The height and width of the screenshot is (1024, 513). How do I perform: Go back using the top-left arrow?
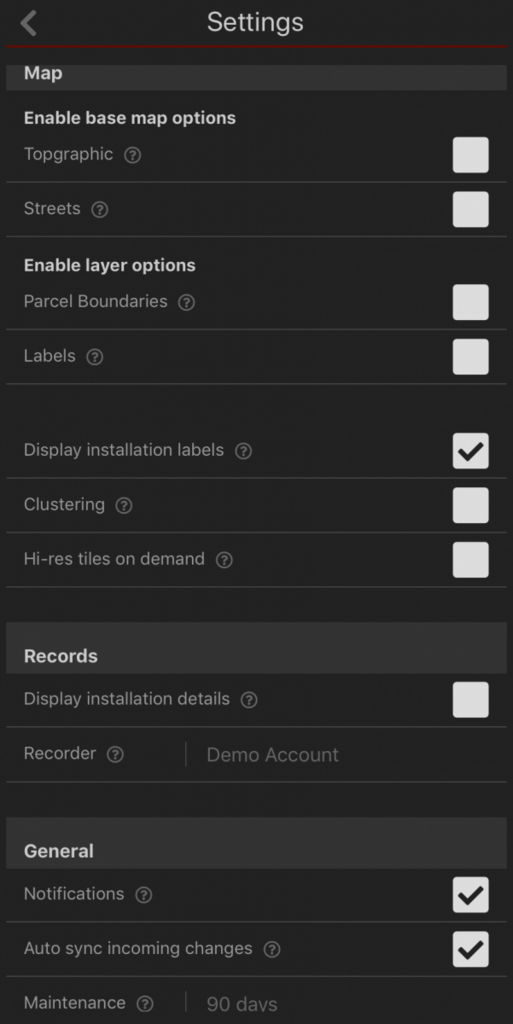coord(29,23)
